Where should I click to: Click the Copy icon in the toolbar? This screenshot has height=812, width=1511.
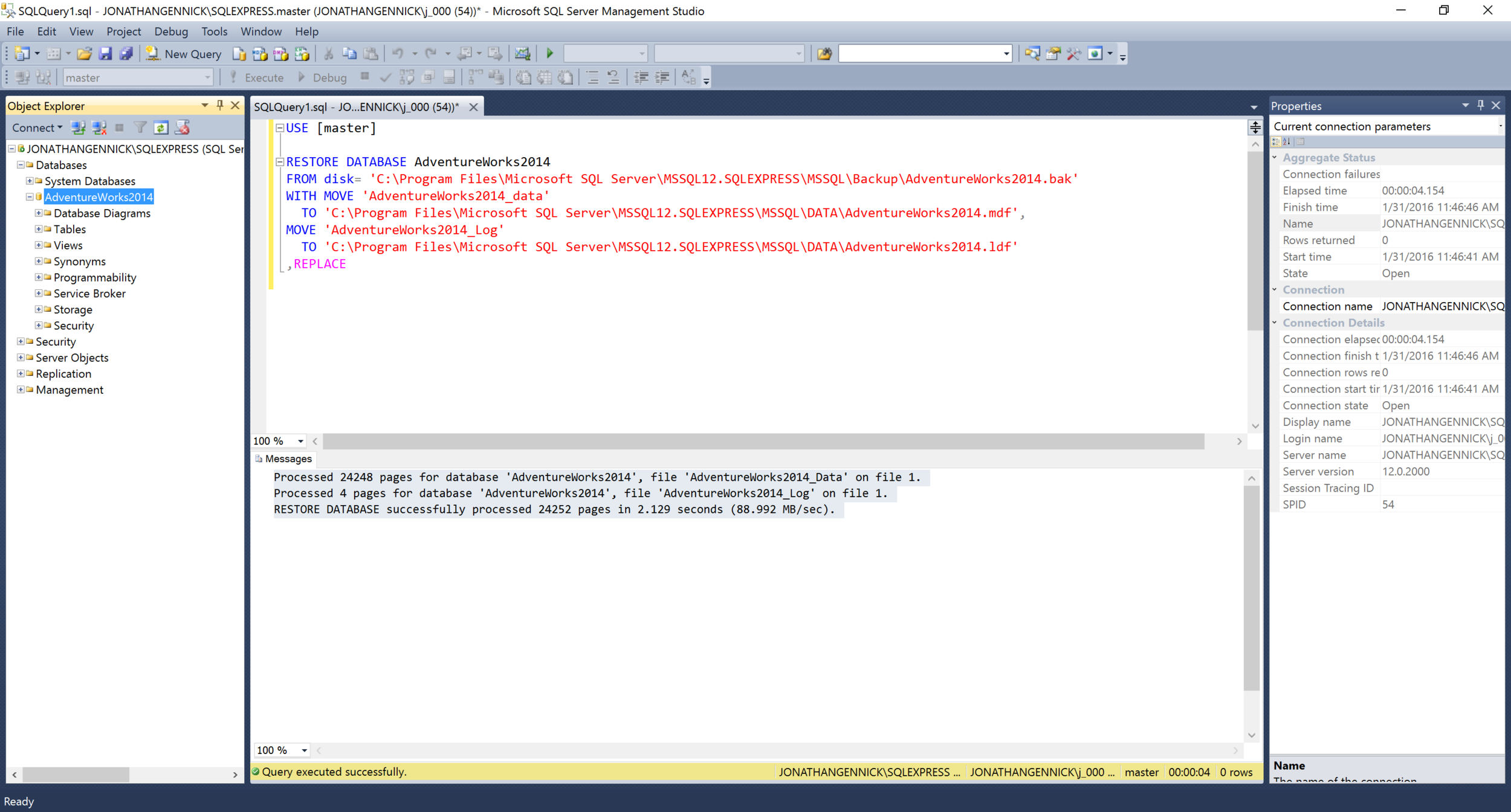(x=349, y=54)
